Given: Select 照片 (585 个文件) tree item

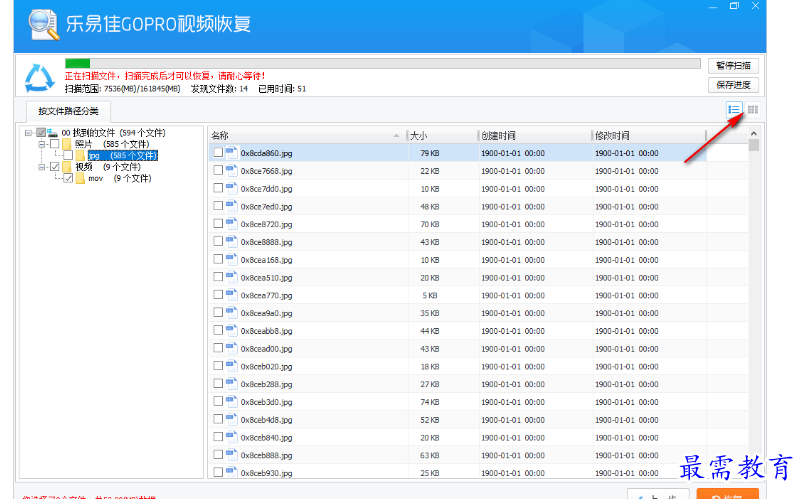Looking at the screenshot, I should tap(112, 144).
